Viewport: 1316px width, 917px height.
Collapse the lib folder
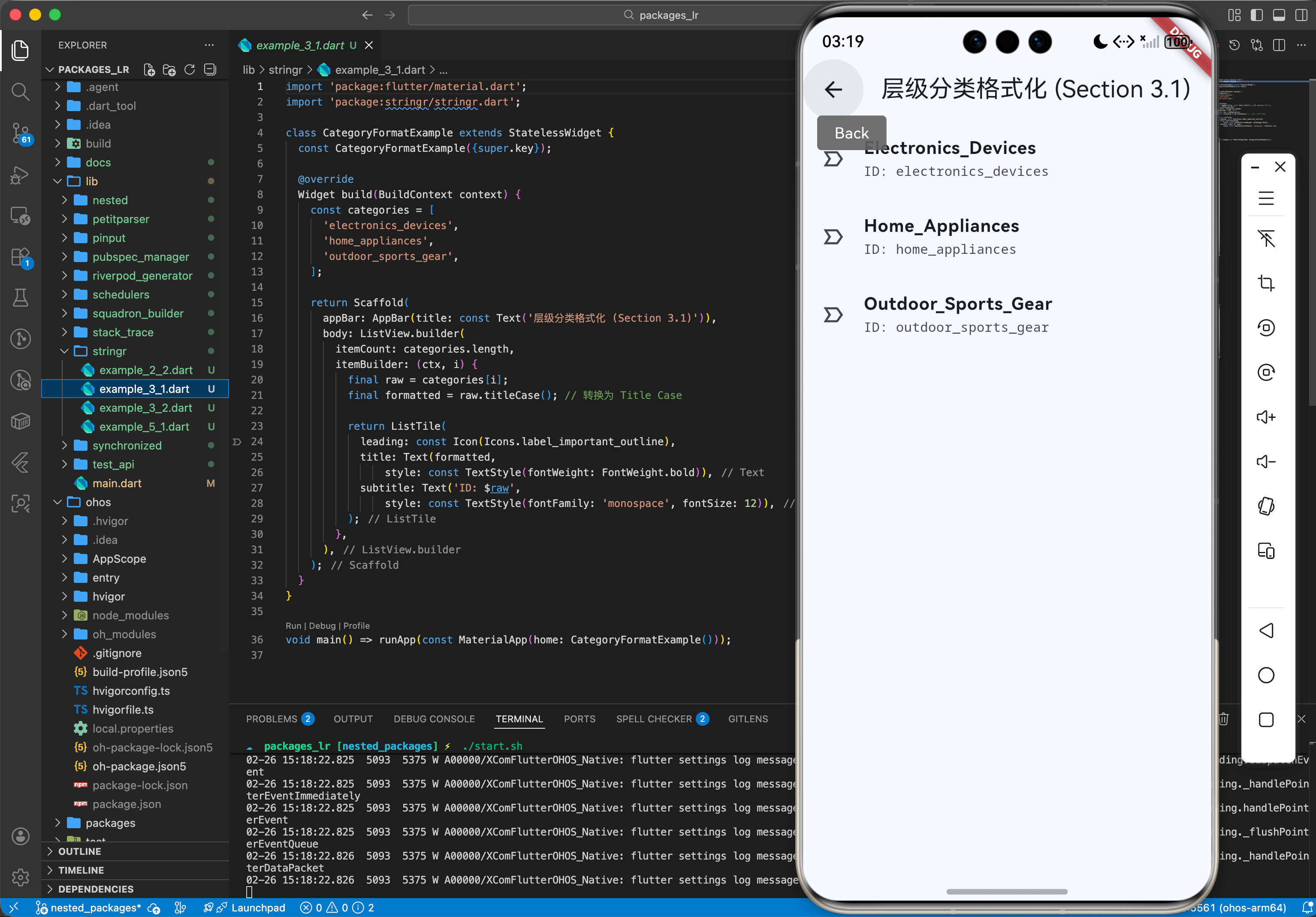[92, 181]
